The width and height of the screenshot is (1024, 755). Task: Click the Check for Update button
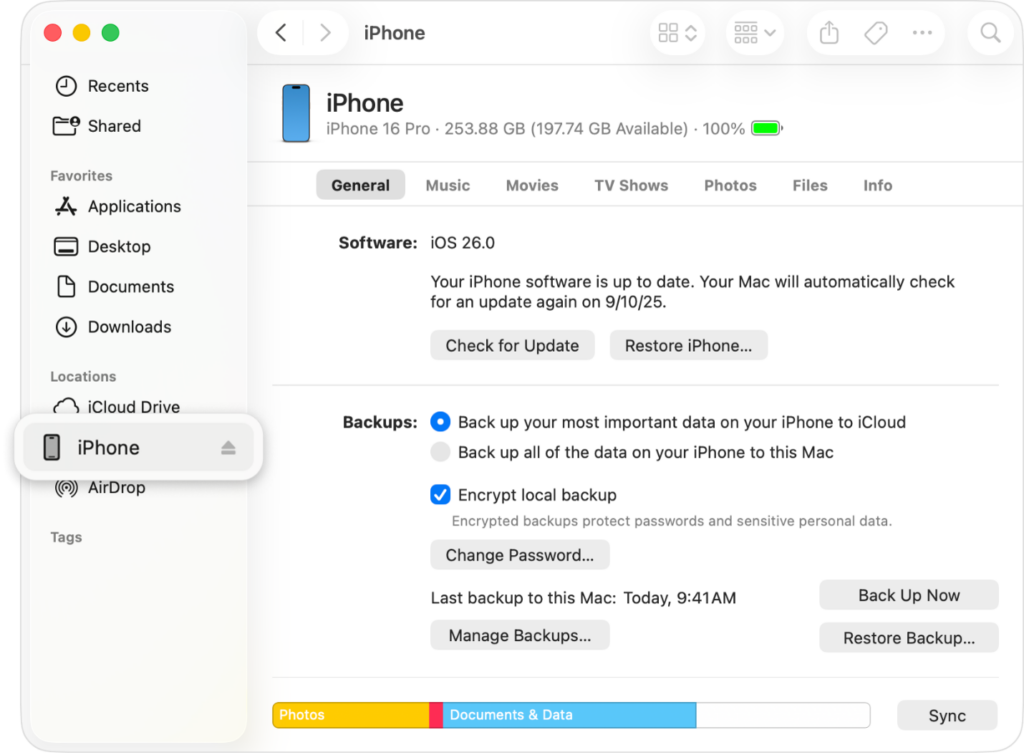click(x=513, y=345)
